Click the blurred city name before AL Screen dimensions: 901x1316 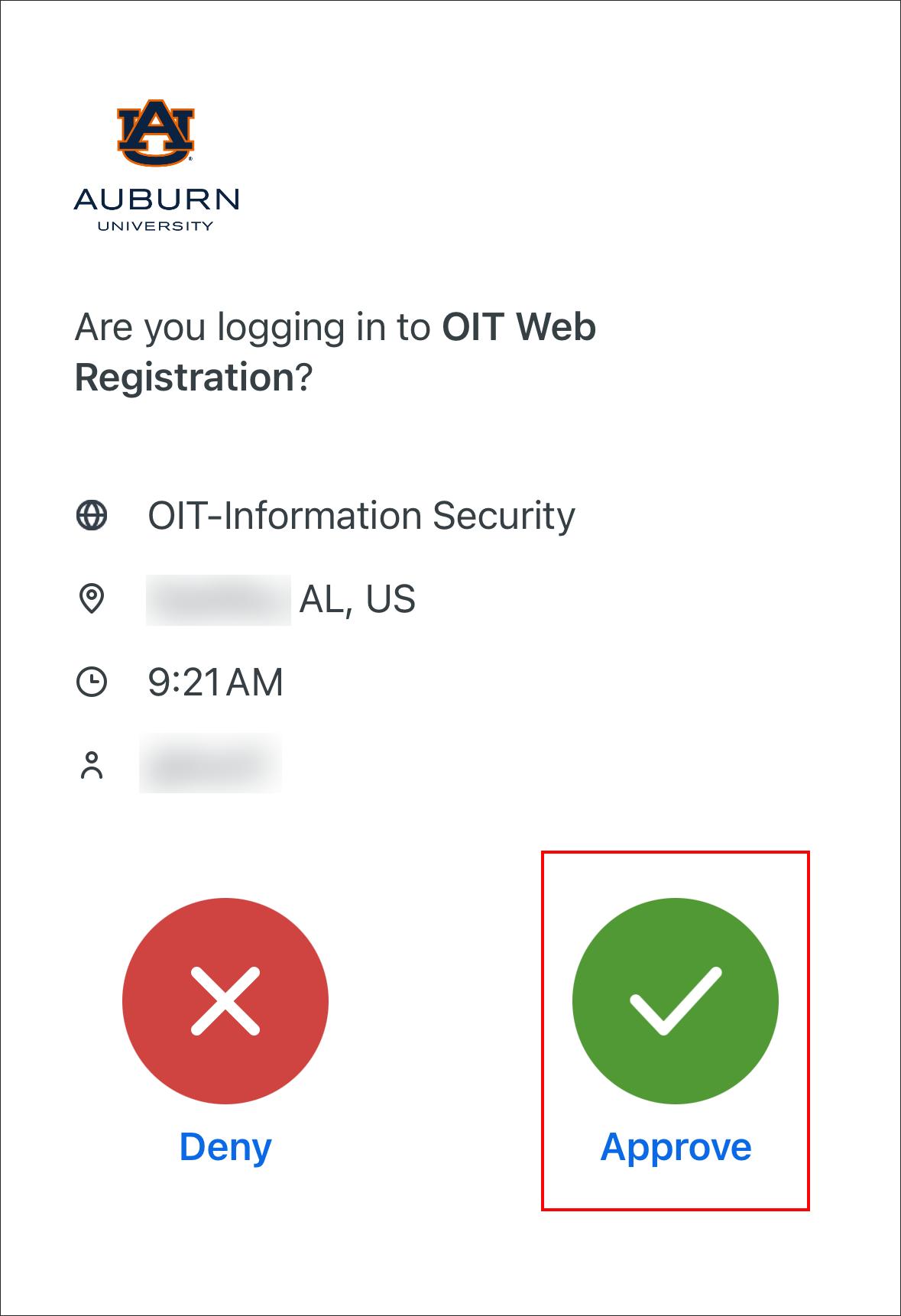(x=219, y=600)
